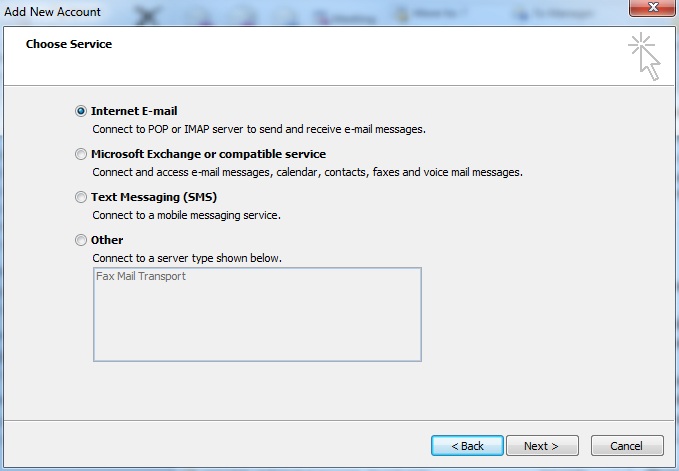The height and width of the screenshot is (471, 679).
Task: Select the Internet E-mail radio button
Action: [81, 111]
